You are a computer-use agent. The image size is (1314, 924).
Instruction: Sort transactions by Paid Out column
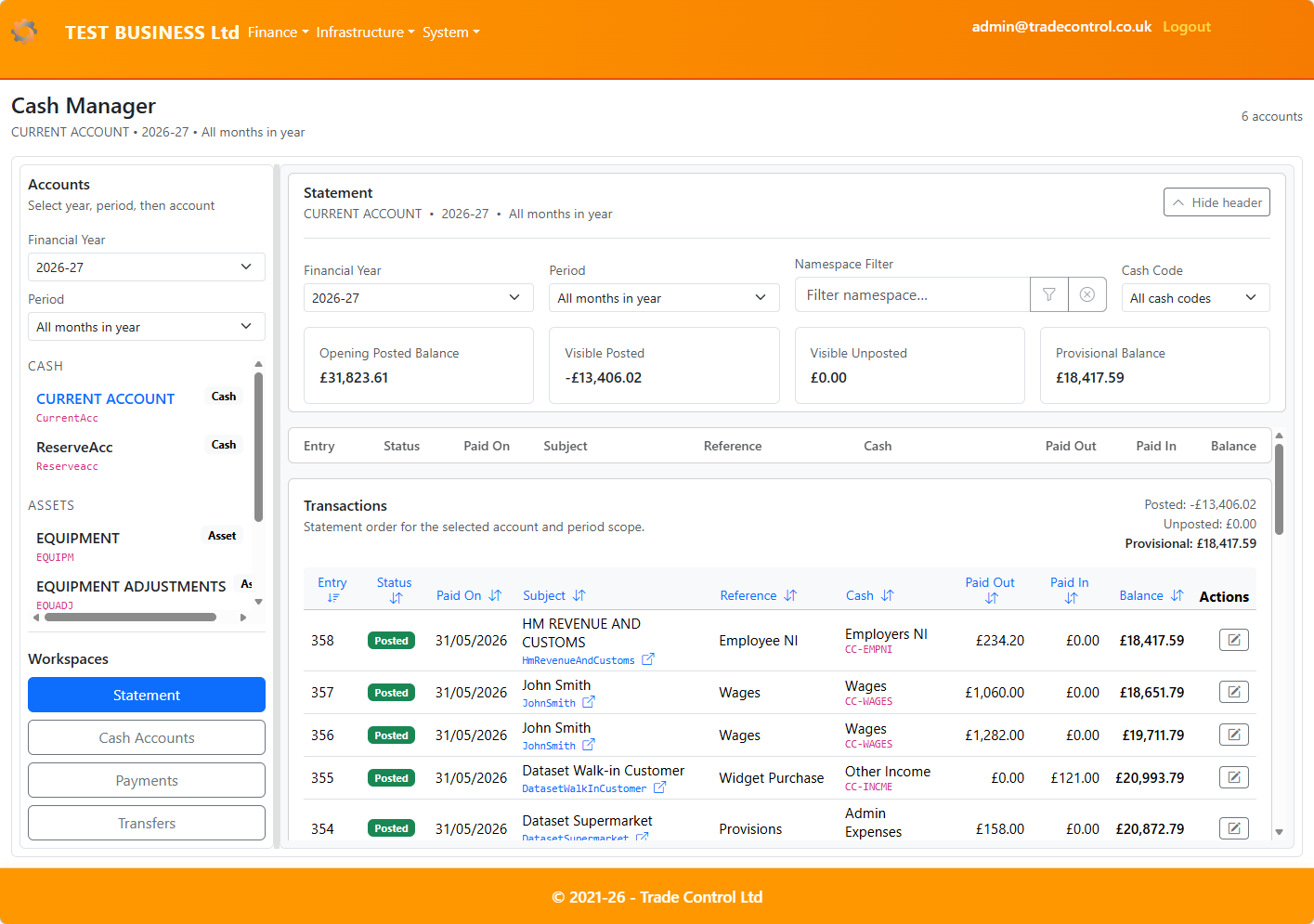point(990,589)
